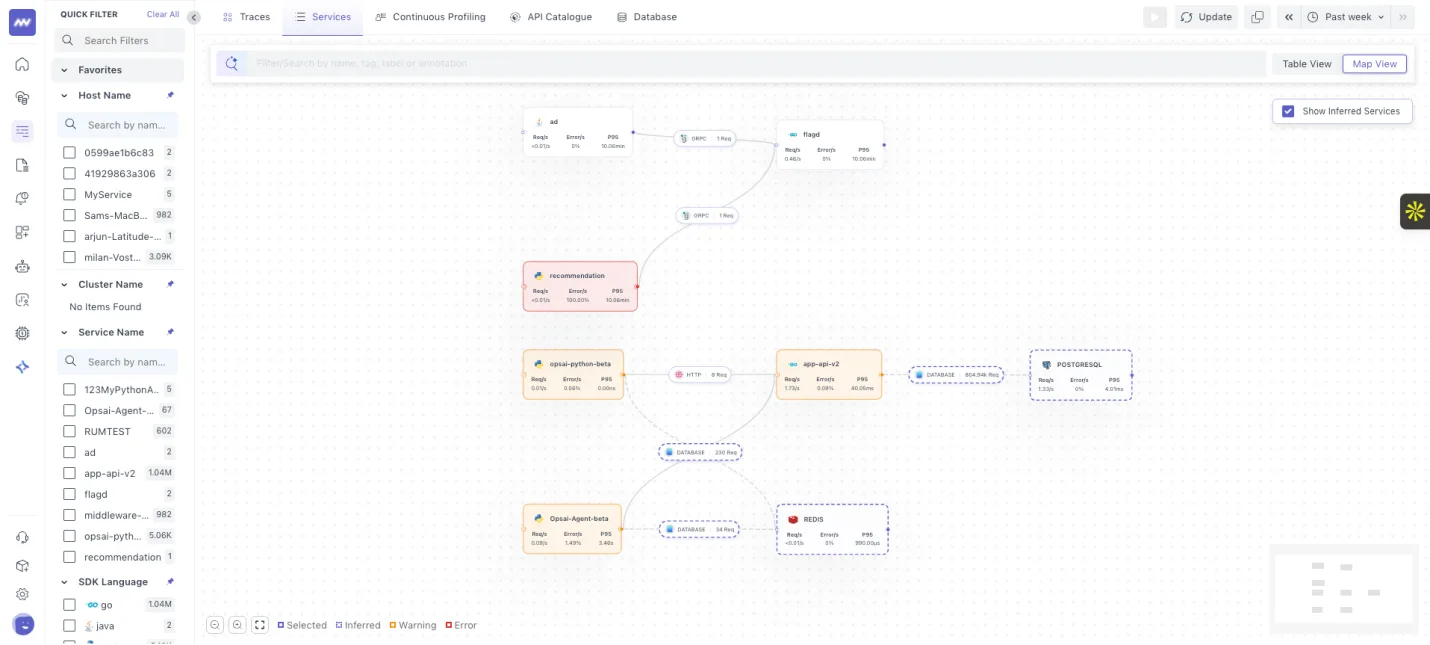Collapse the Host Name section
Viewport: 1430px width, 645px height.
tap(65, 95)
